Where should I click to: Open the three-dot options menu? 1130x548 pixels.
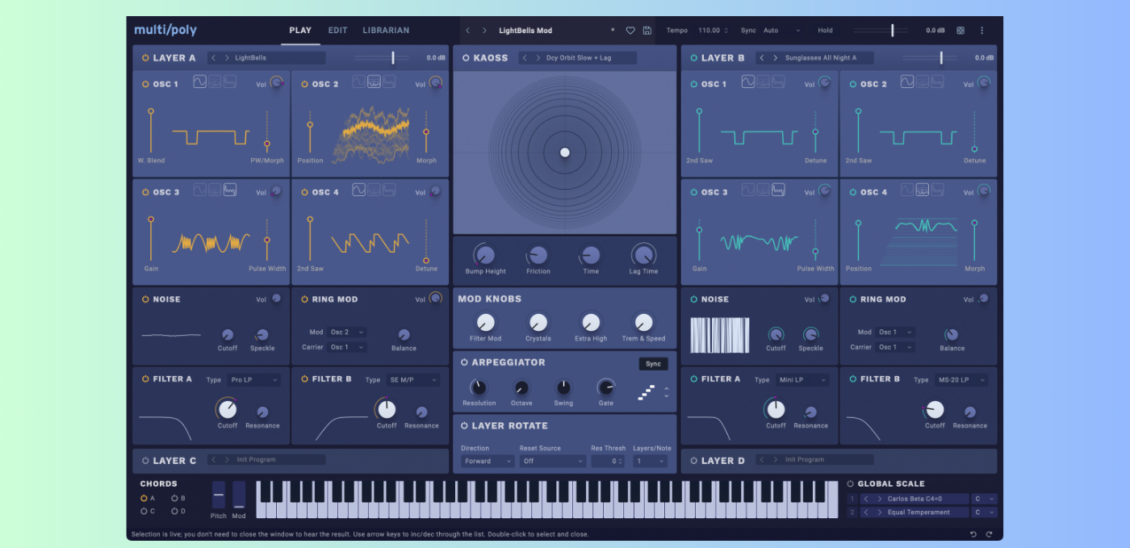982,31
